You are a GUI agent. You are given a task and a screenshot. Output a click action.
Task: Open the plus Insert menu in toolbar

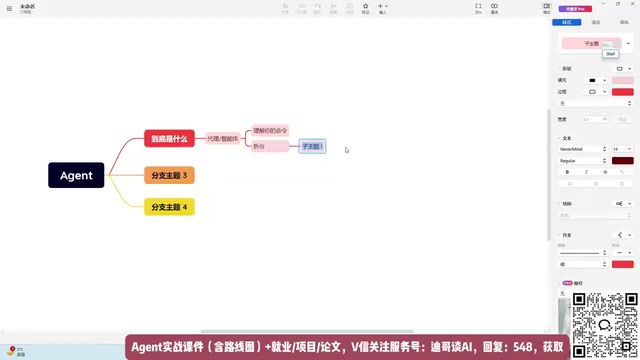[x=383, y=8]
